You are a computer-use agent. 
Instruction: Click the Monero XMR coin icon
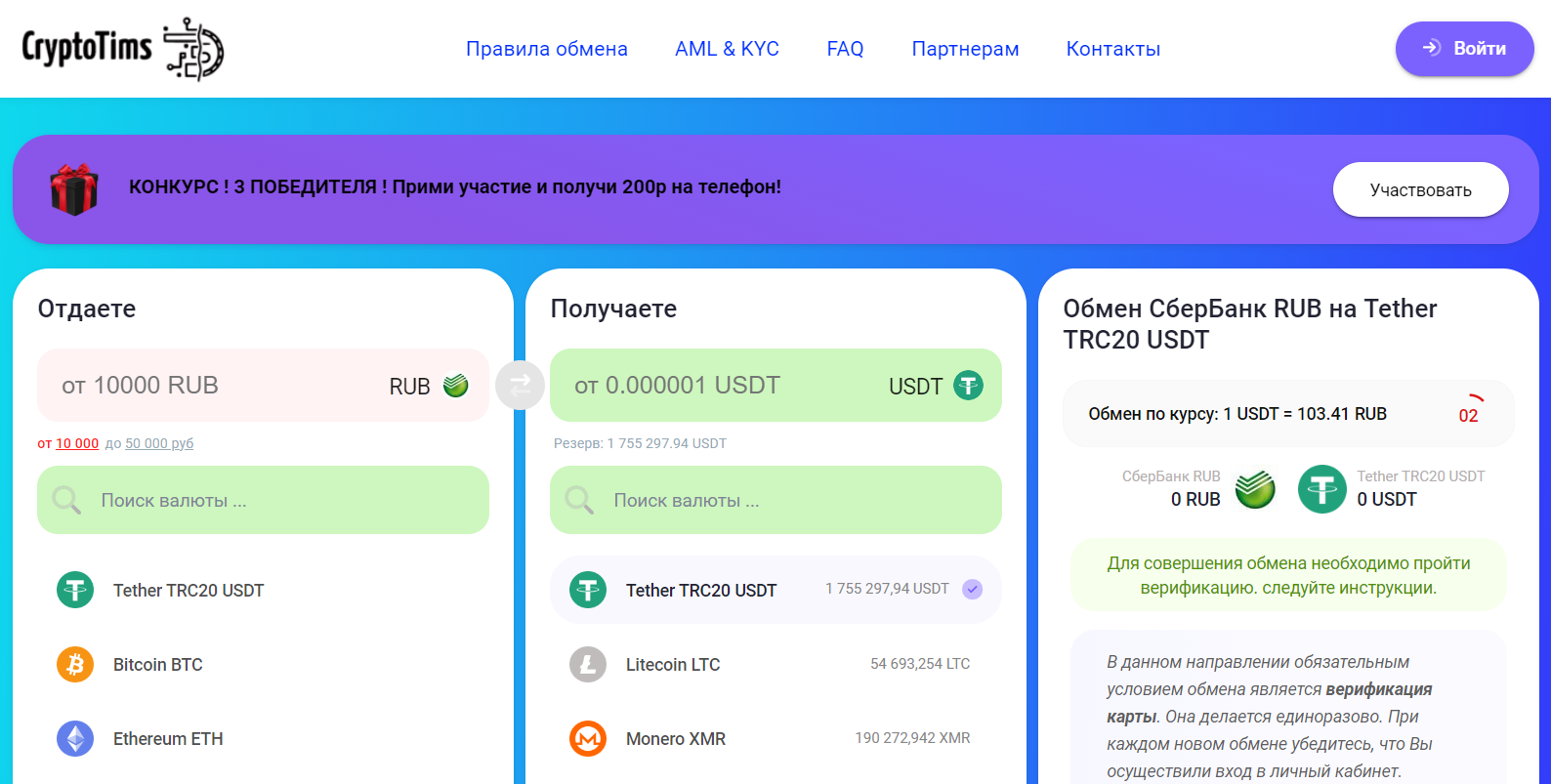[x=588, y=739]
